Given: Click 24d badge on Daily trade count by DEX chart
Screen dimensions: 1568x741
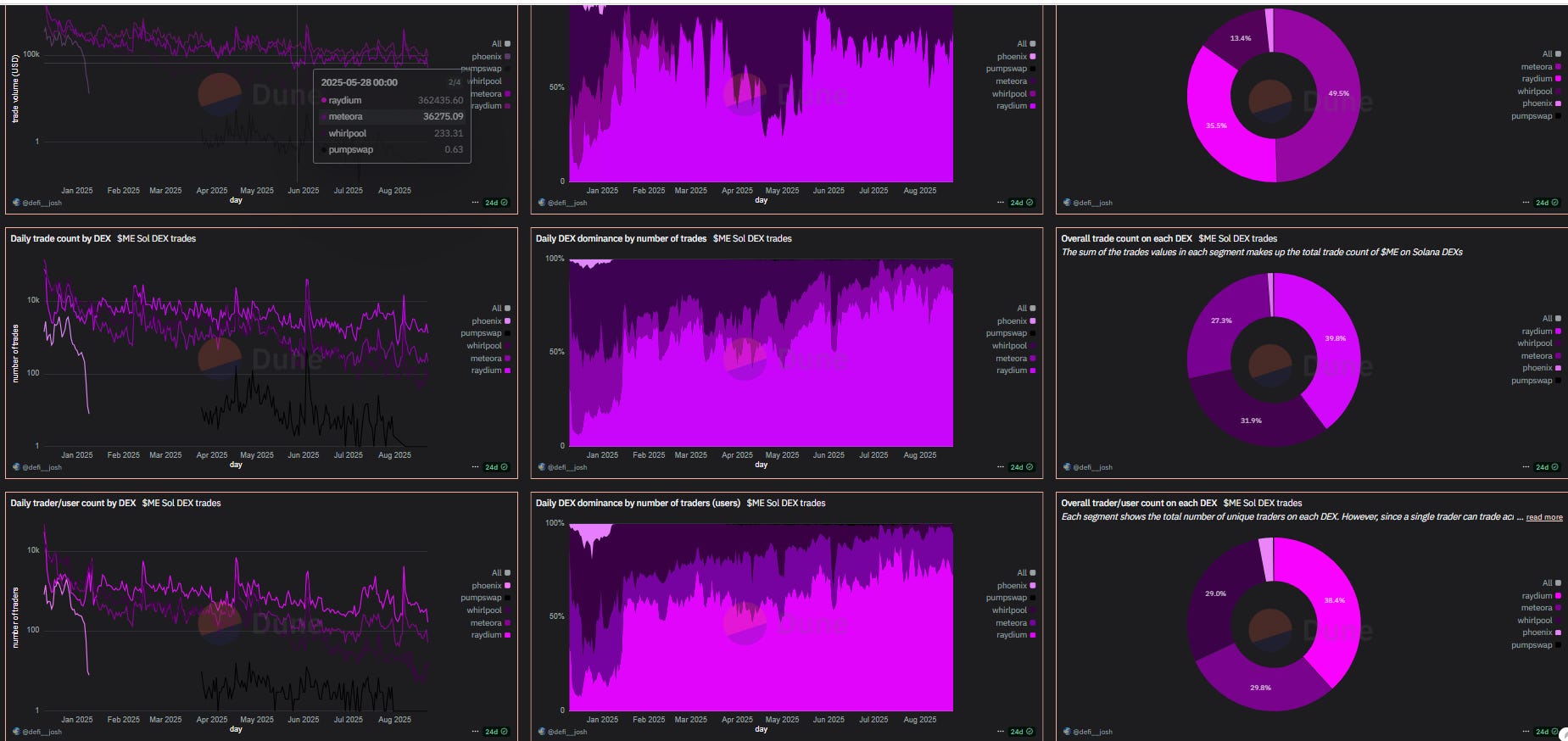Looking at the screenshot, I should click(496, 467).
